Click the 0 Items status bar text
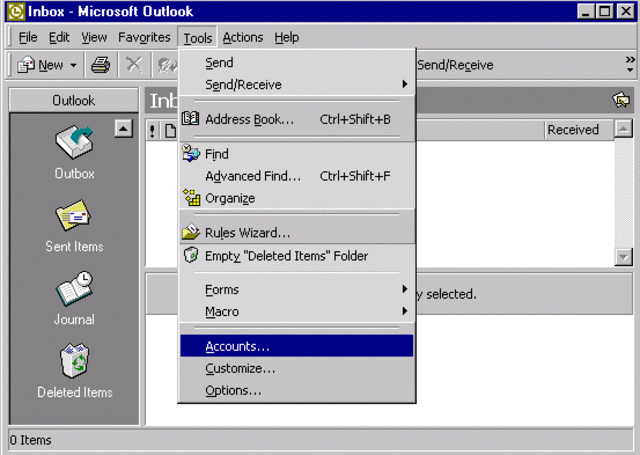 point(31,440)
